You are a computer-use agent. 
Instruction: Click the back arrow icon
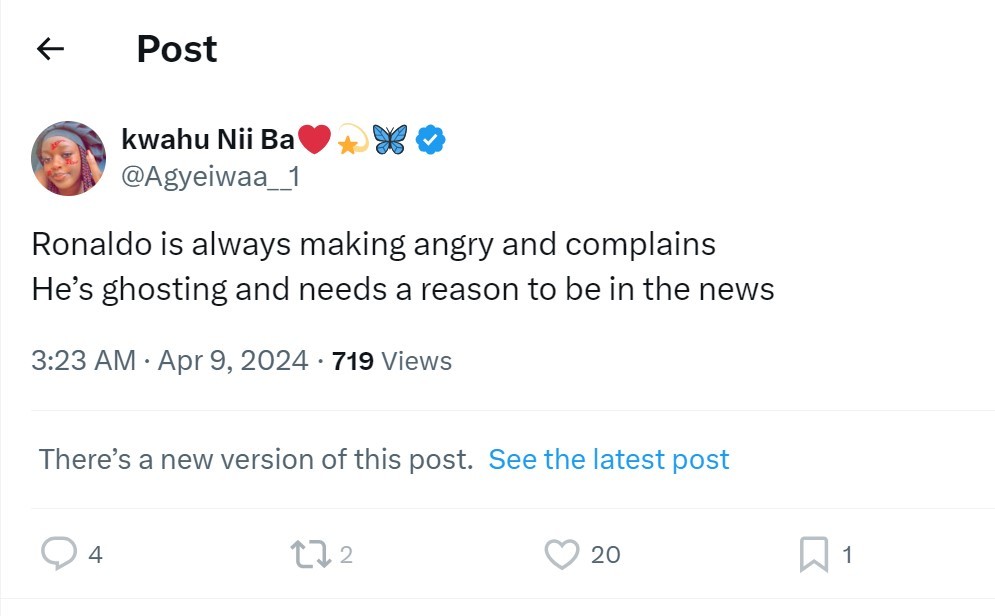point(50,49)
